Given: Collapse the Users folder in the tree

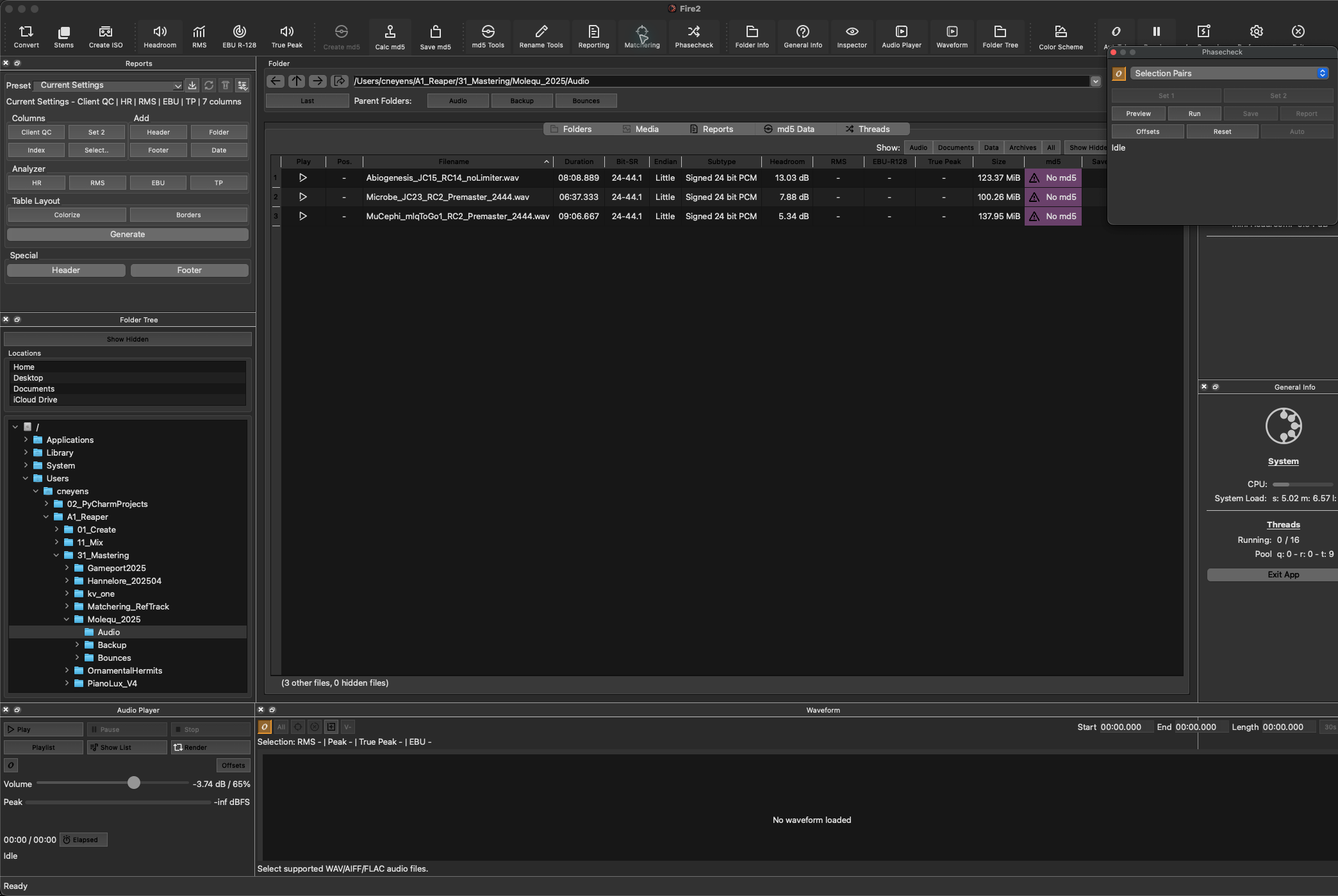Looking at the screenshot, I should pos(26,478).
